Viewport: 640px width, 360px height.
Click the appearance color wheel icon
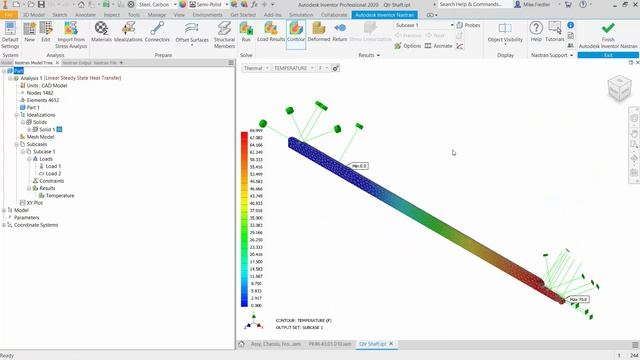(x=182, y=4)
